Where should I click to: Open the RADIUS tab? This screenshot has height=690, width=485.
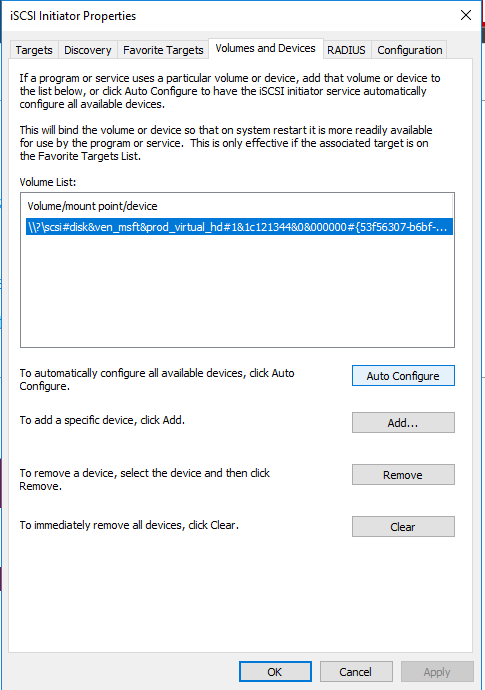(346, 50)
